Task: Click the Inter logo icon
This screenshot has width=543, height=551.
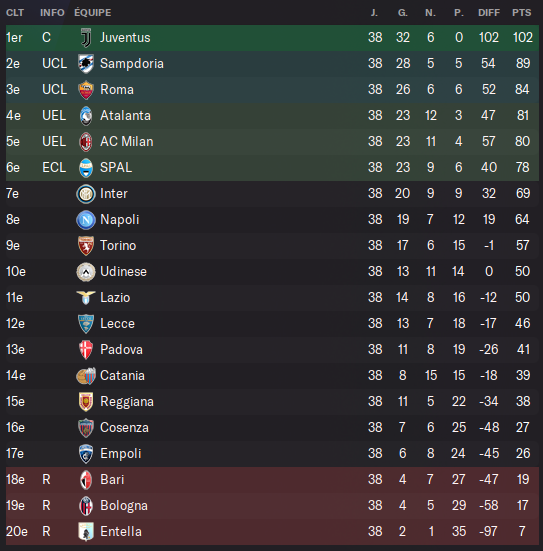Action: point(86,194)
